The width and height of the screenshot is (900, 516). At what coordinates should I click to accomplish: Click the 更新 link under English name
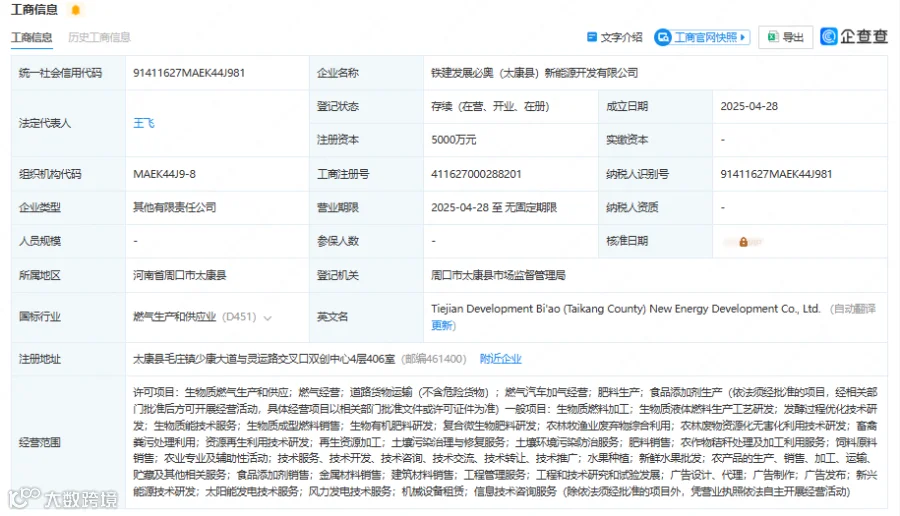[x=443, y=325]
